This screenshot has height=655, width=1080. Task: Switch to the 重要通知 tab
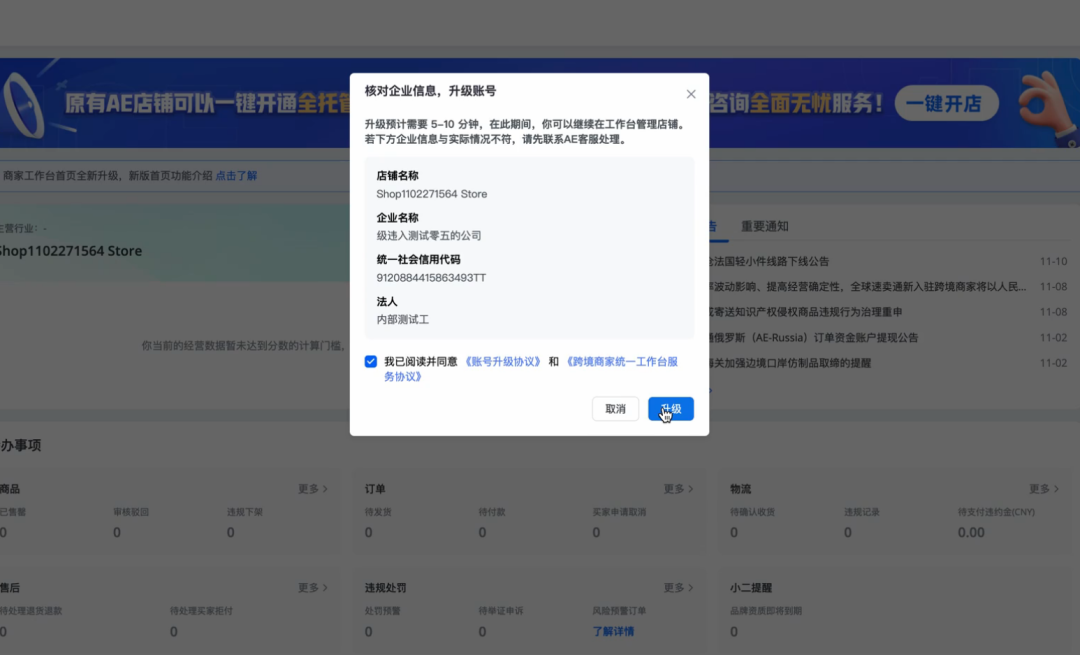pyautogui.click(x=764, y=226)
